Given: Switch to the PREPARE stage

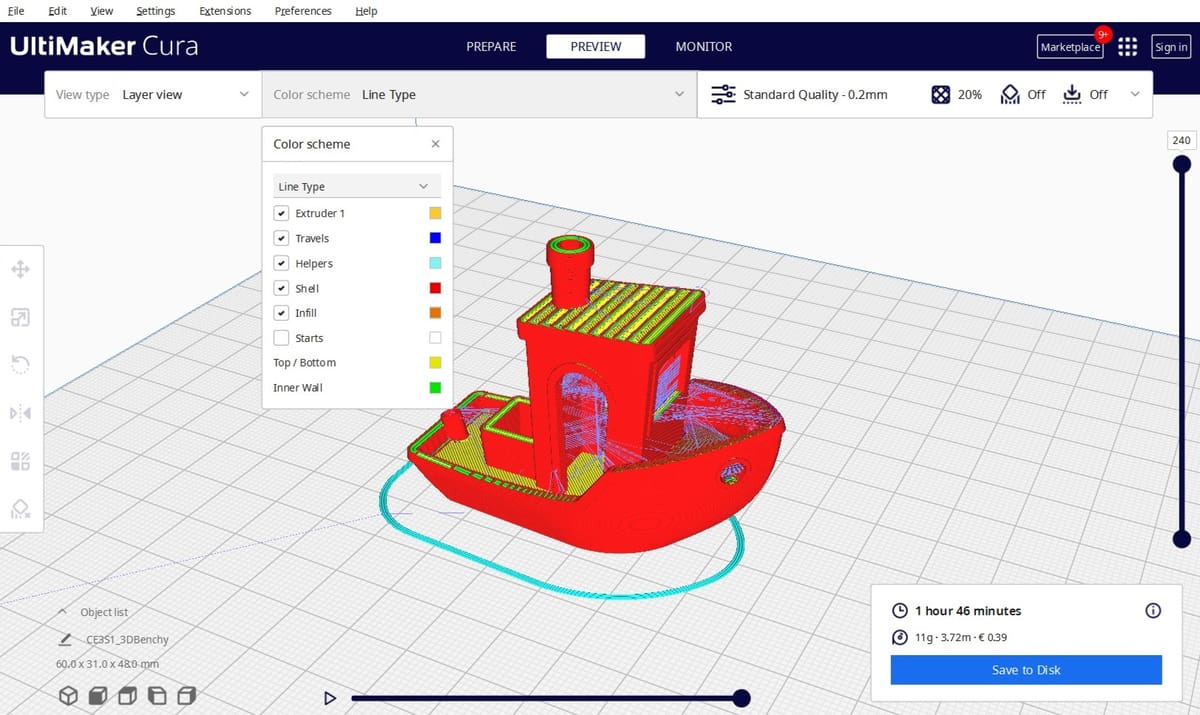Looking at the screenshot, I should (491, 47).
